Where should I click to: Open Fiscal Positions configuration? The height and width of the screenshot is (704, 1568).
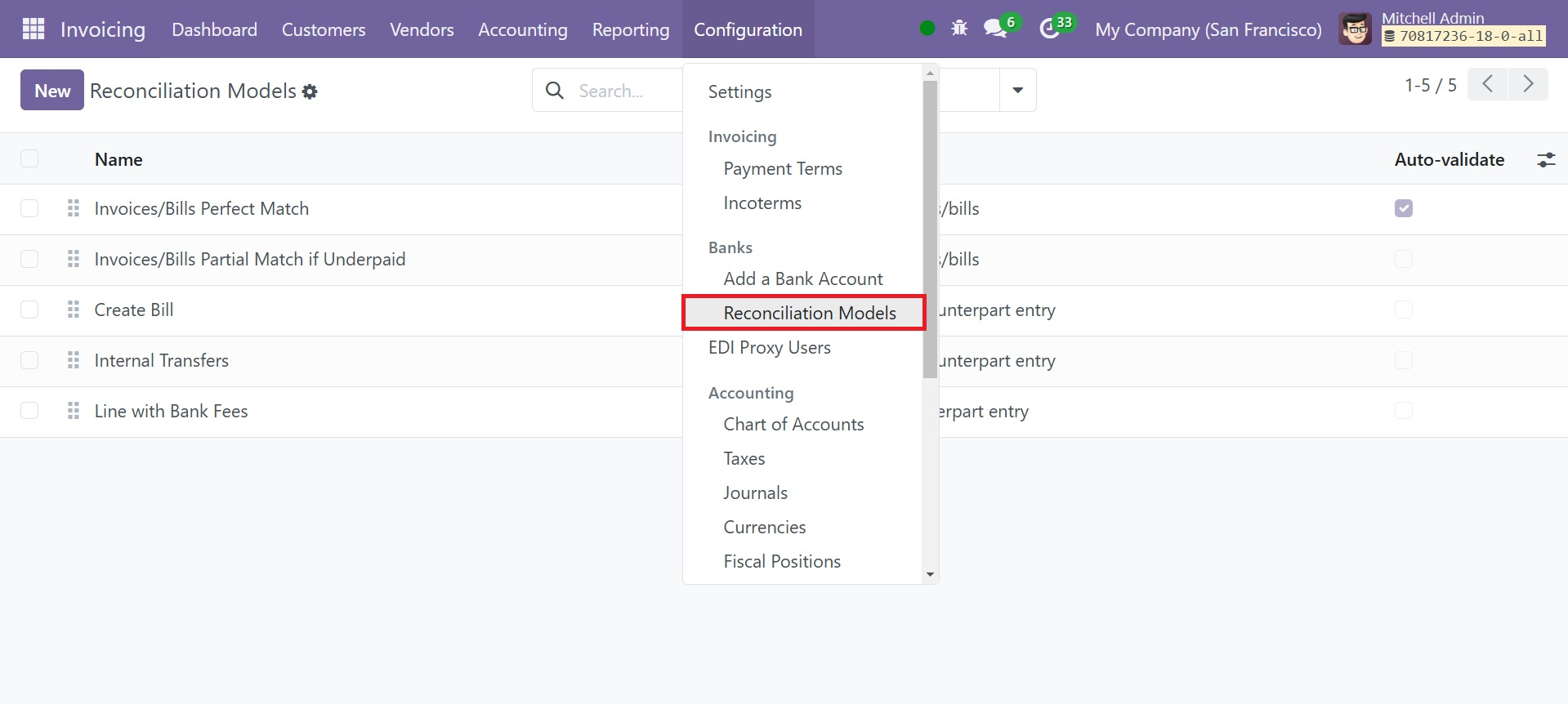tap(782, 561)
